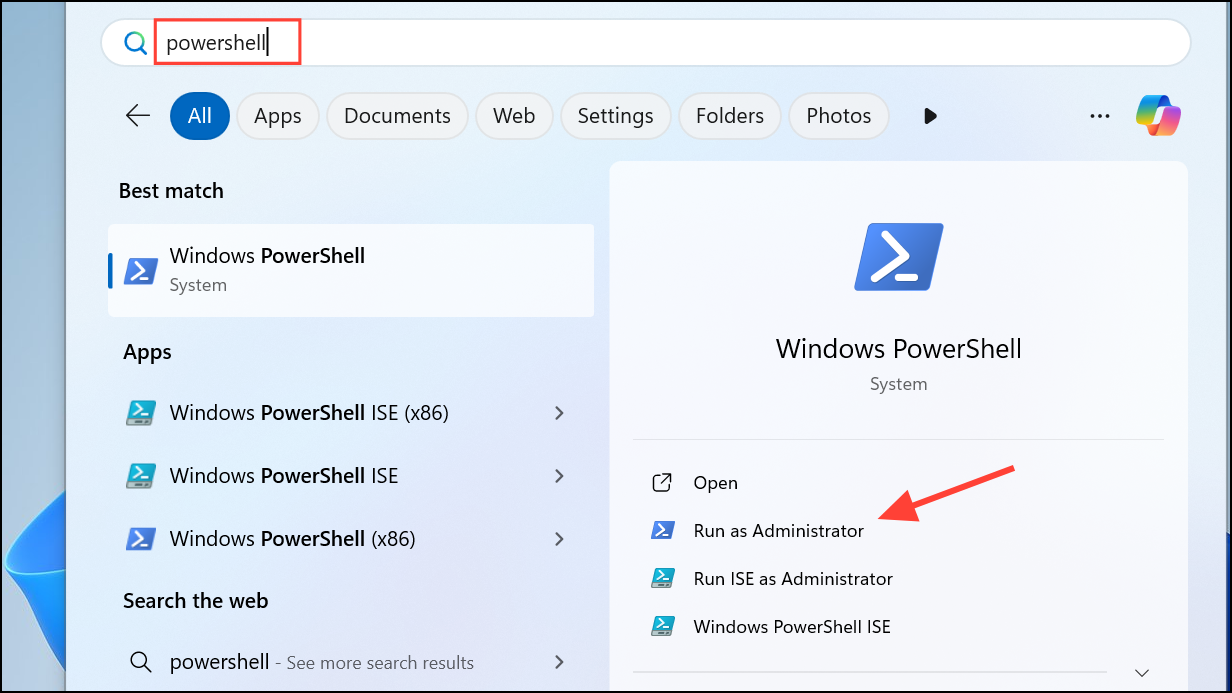The image size is (1232, 693).
Task: Switch to the Documents filter tab
Action: 397,116
